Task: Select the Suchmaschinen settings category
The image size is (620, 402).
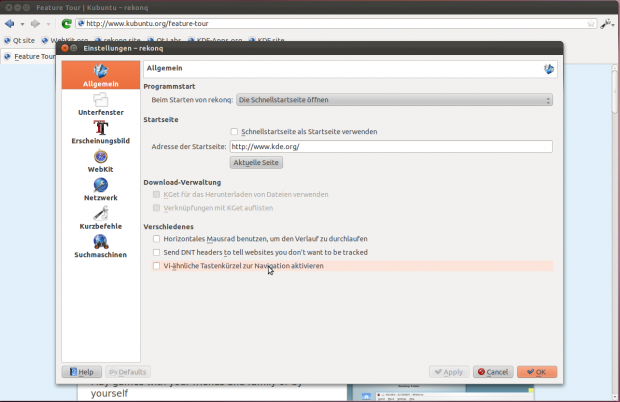Action: point(100,247)
